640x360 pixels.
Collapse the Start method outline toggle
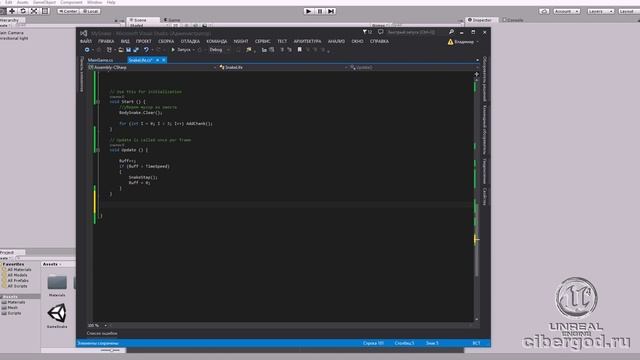(98, 102)
